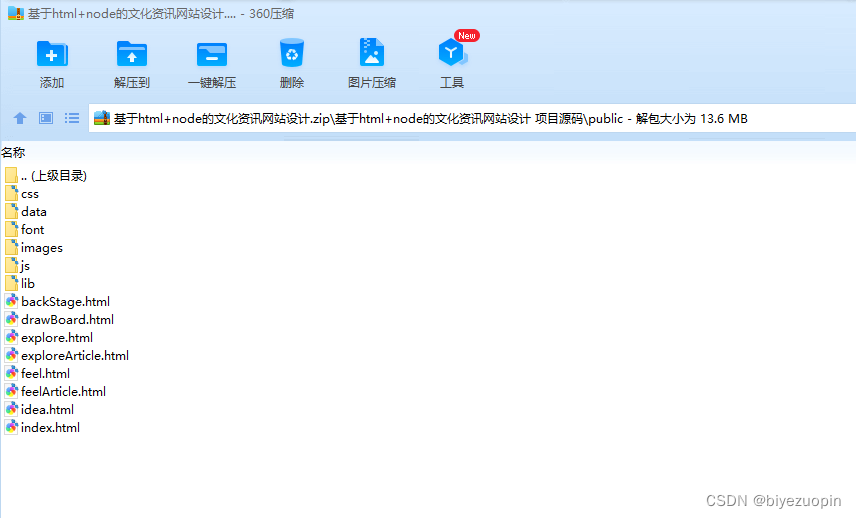Viewport: 856px width, 518px height.
Task: Click the 名称 column header
Action: [x=13, y=152]
